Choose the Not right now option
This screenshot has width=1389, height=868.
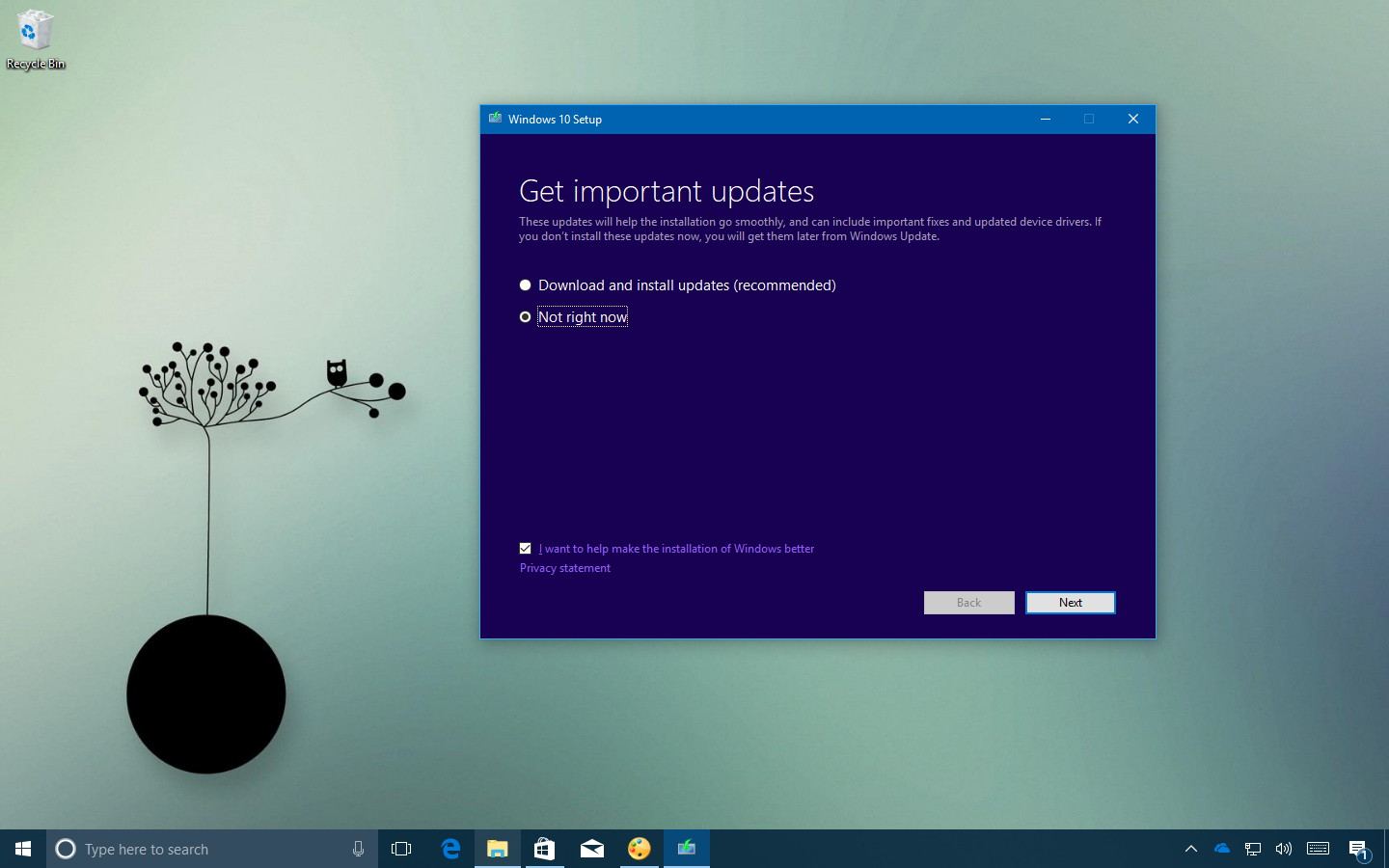pyautogui.click(x=525, y=317)
